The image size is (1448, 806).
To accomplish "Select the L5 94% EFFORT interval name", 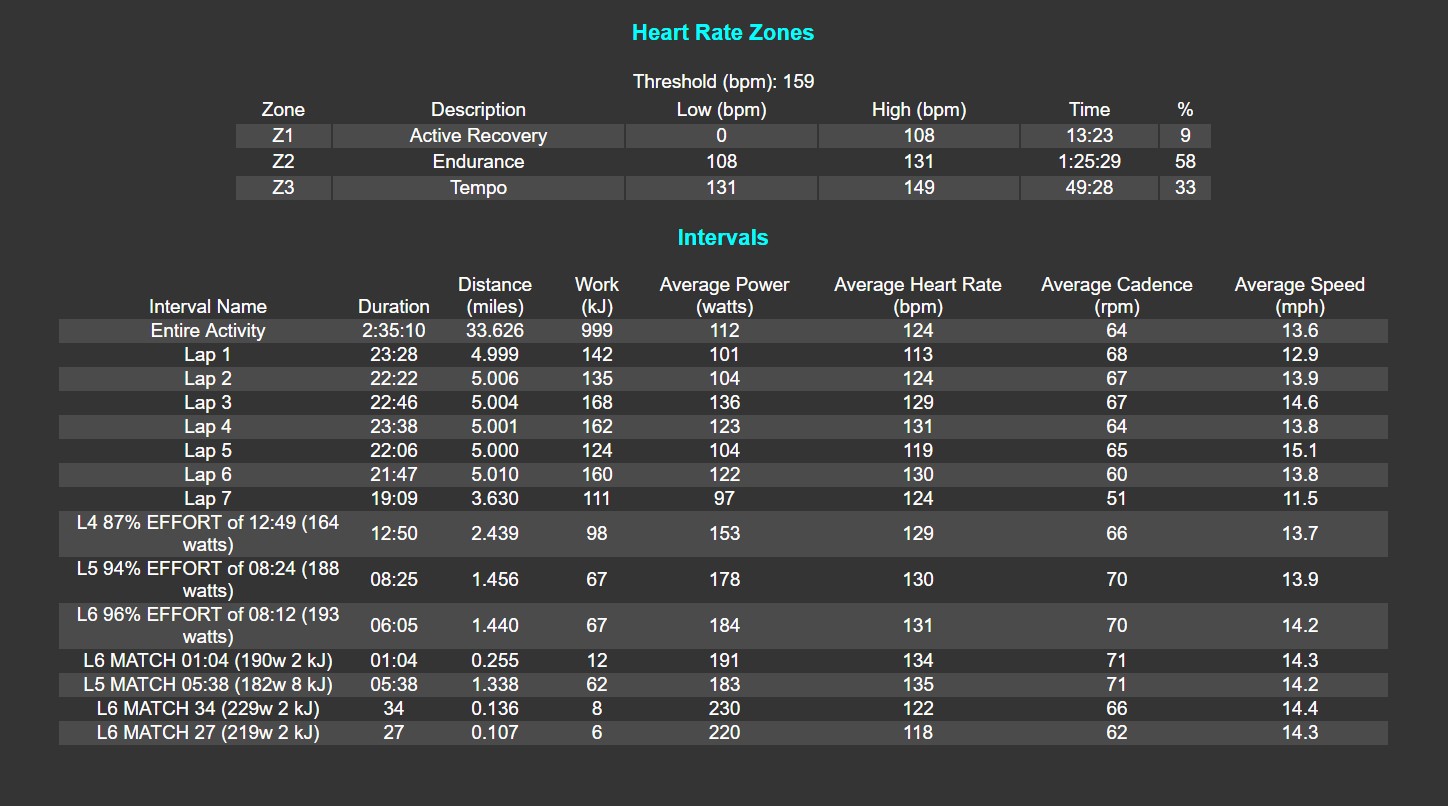I will (x=208, y=580).
